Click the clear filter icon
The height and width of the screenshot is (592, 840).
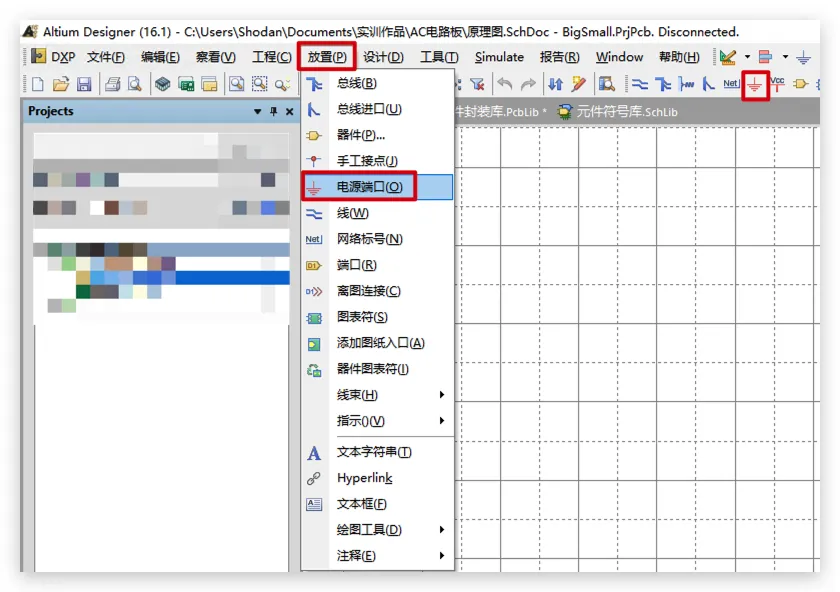[x=477, y=84]
